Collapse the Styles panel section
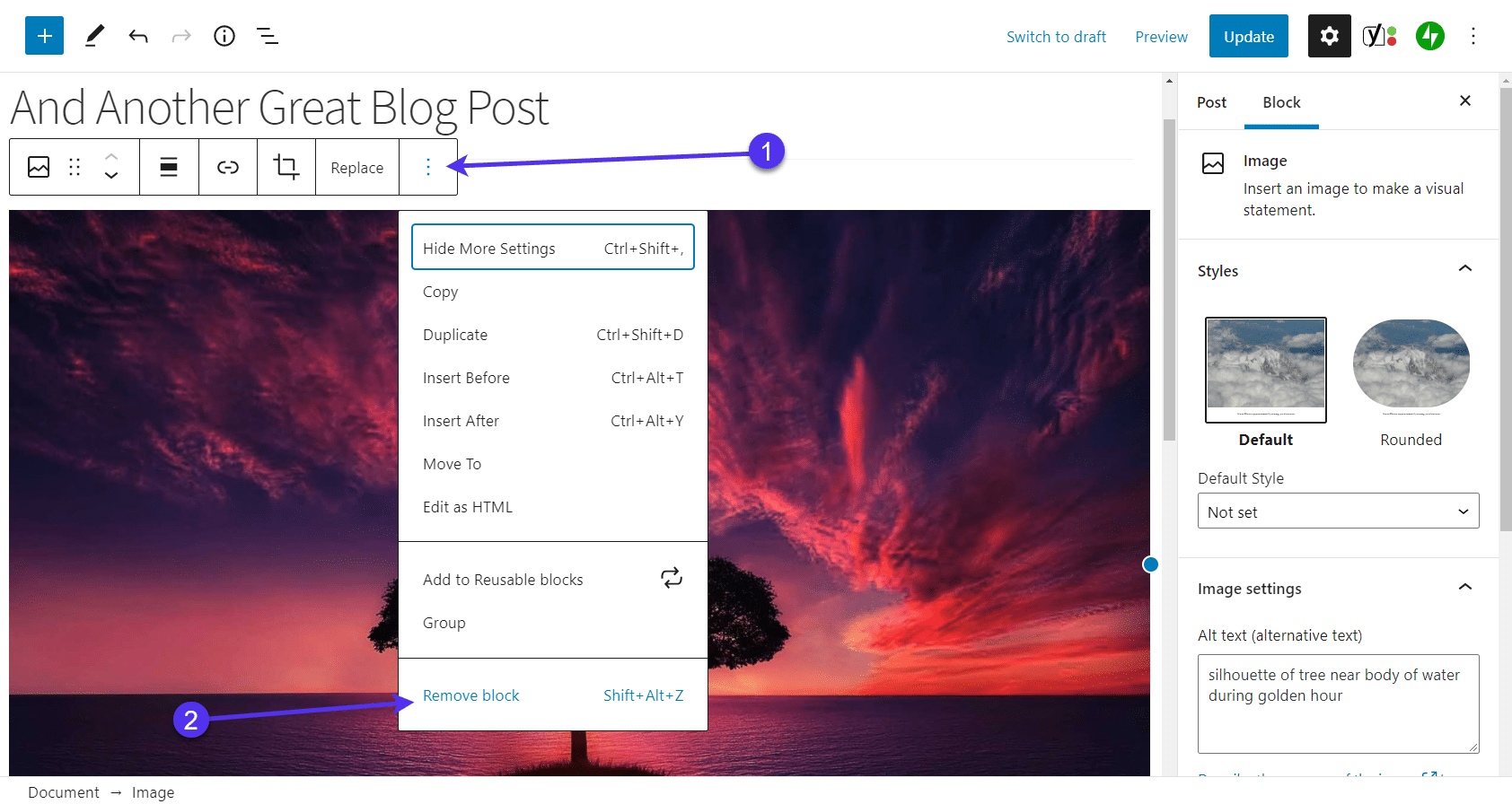This screenshot has height=804, width=1512. [x=1464, y=269]
